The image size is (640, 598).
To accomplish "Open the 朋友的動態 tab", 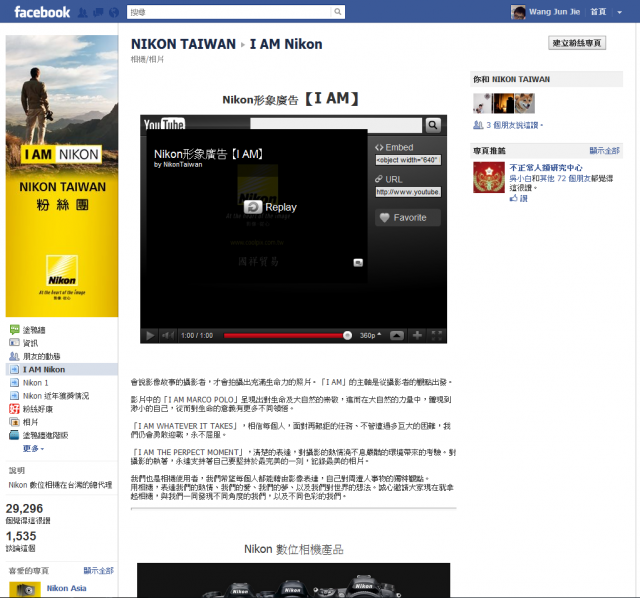I will (41, 356).
